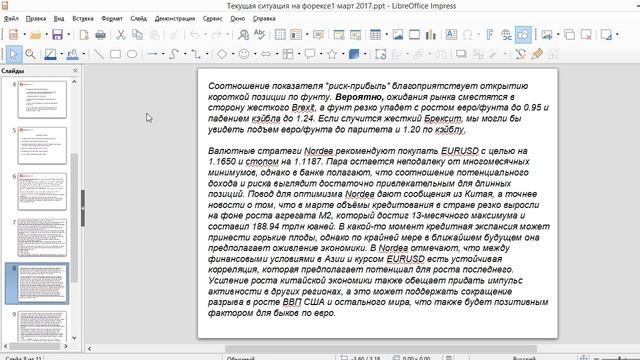
Task: Select the Curve drawing tool
Action: click(174, 54)
